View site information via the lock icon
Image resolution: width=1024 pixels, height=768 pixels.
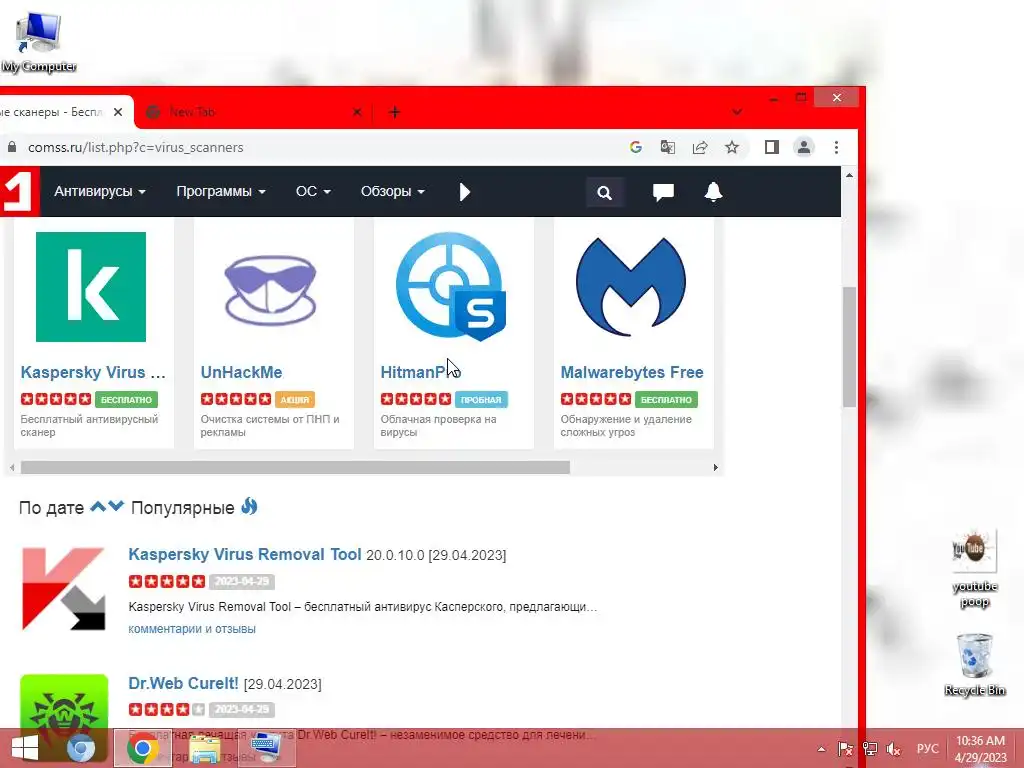11,148
